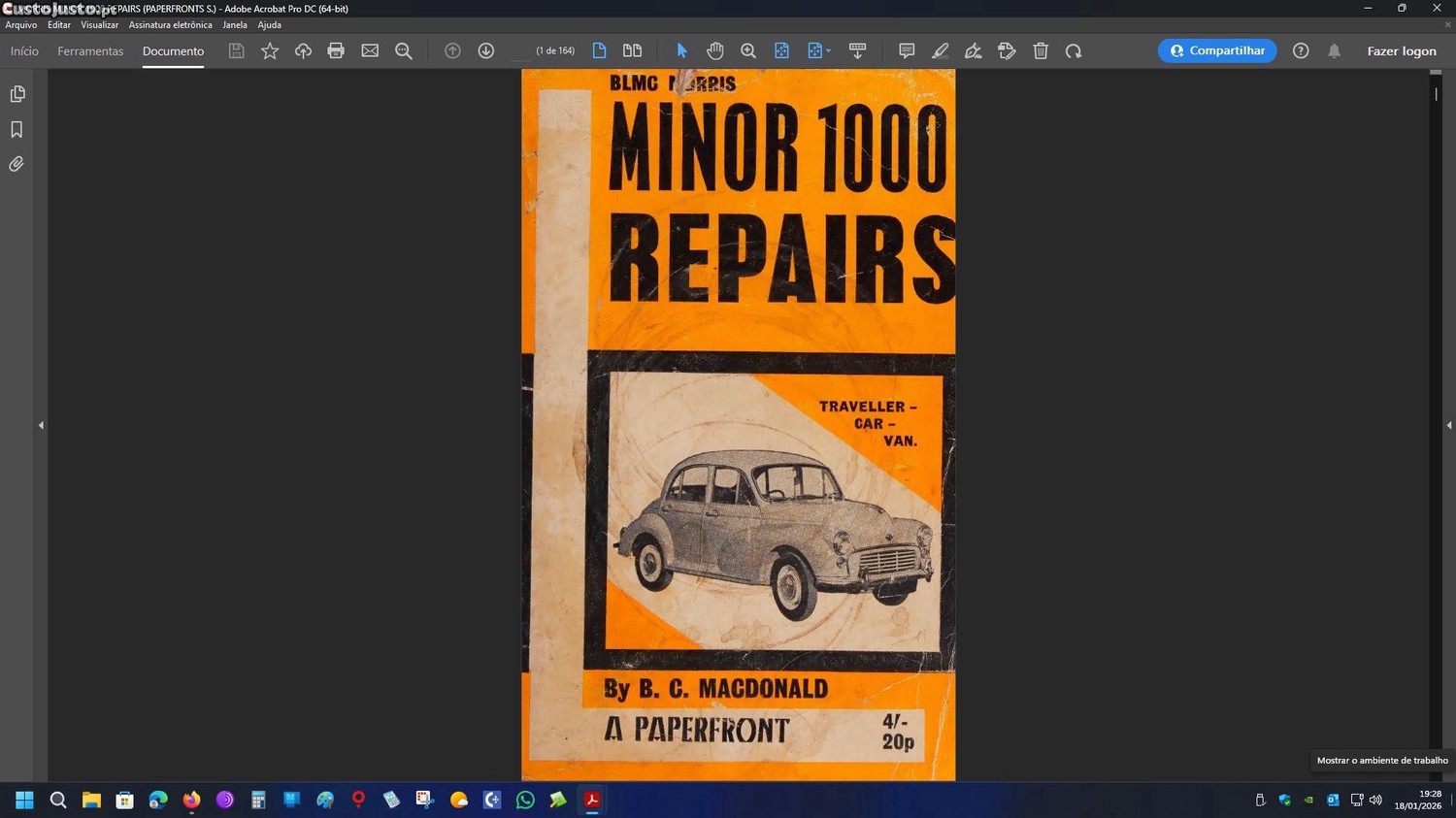The image size is (1456, 818).
Task: Switch to the Ferramentas tab
Action: (90, 51)
